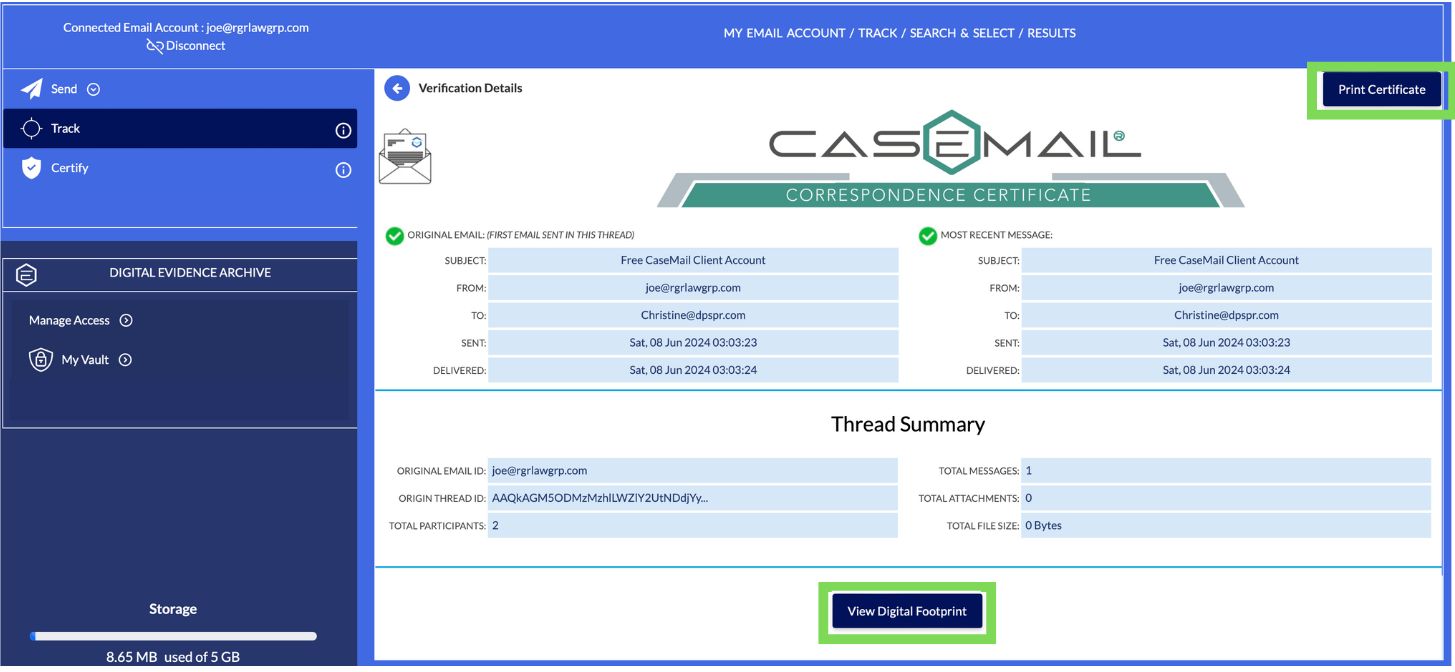
Task: Print the certificate
Action: point(1382,89)
